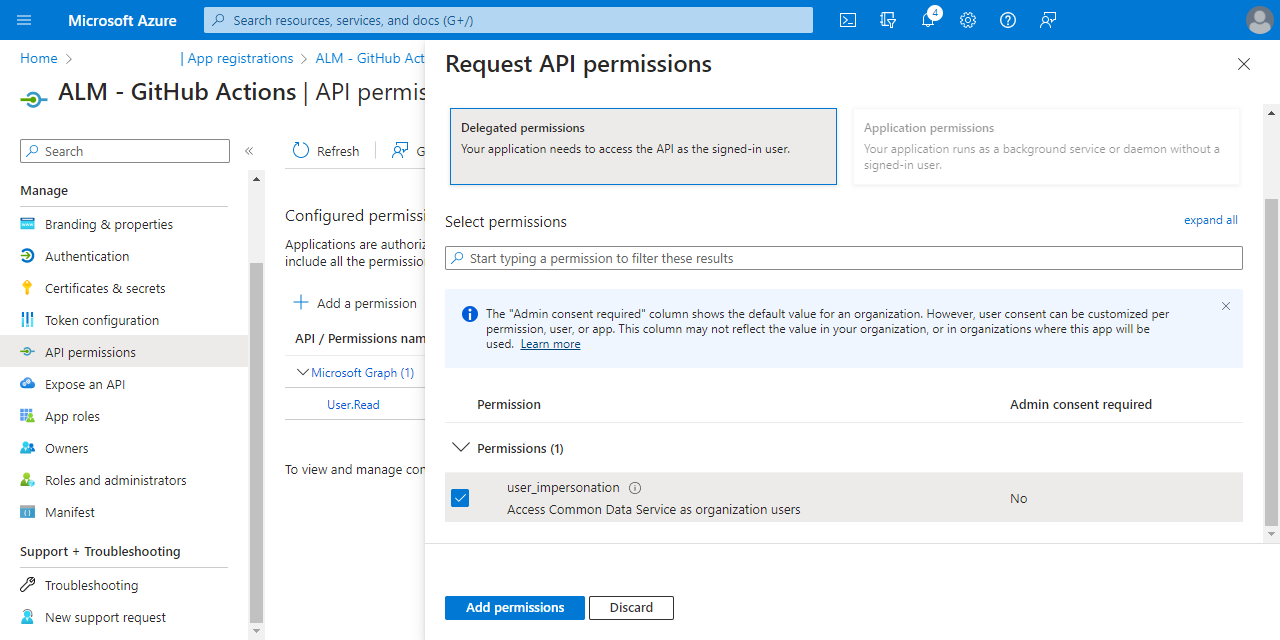Open the Token configuration section
The image size is (1280, 640).
102,319
